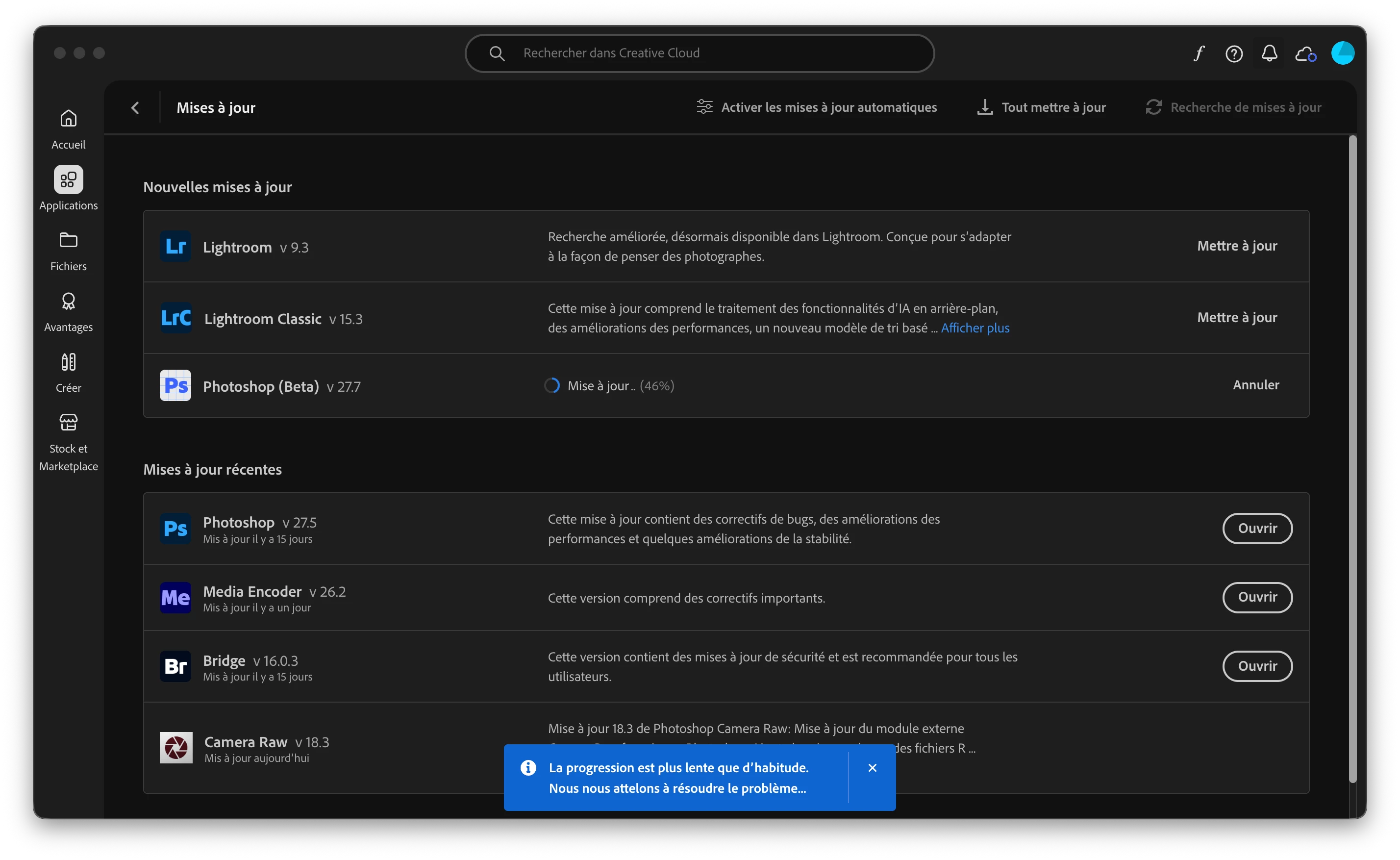Check the cloud sync status icon
The image size is (1400, 860).
(x=1305, y=54)
